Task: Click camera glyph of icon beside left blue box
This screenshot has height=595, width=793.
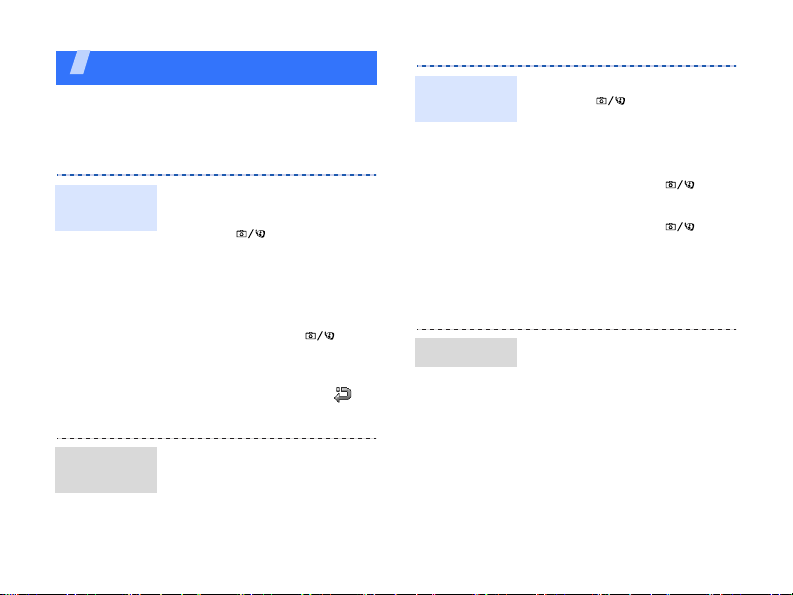Action: coord(241,234)
